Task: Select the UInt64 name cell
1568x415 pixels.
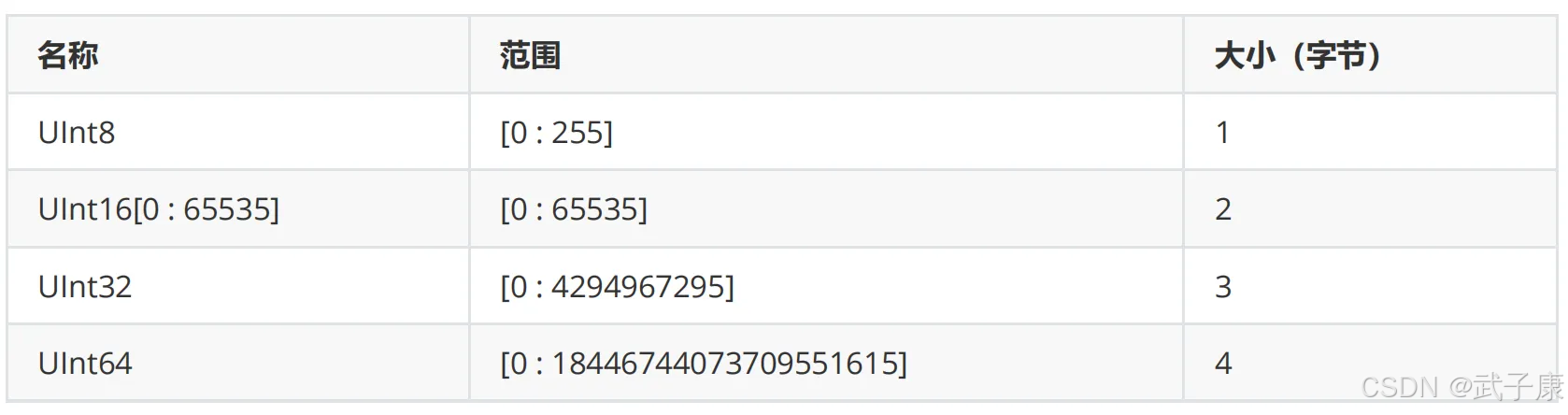Action: (85, 364)
